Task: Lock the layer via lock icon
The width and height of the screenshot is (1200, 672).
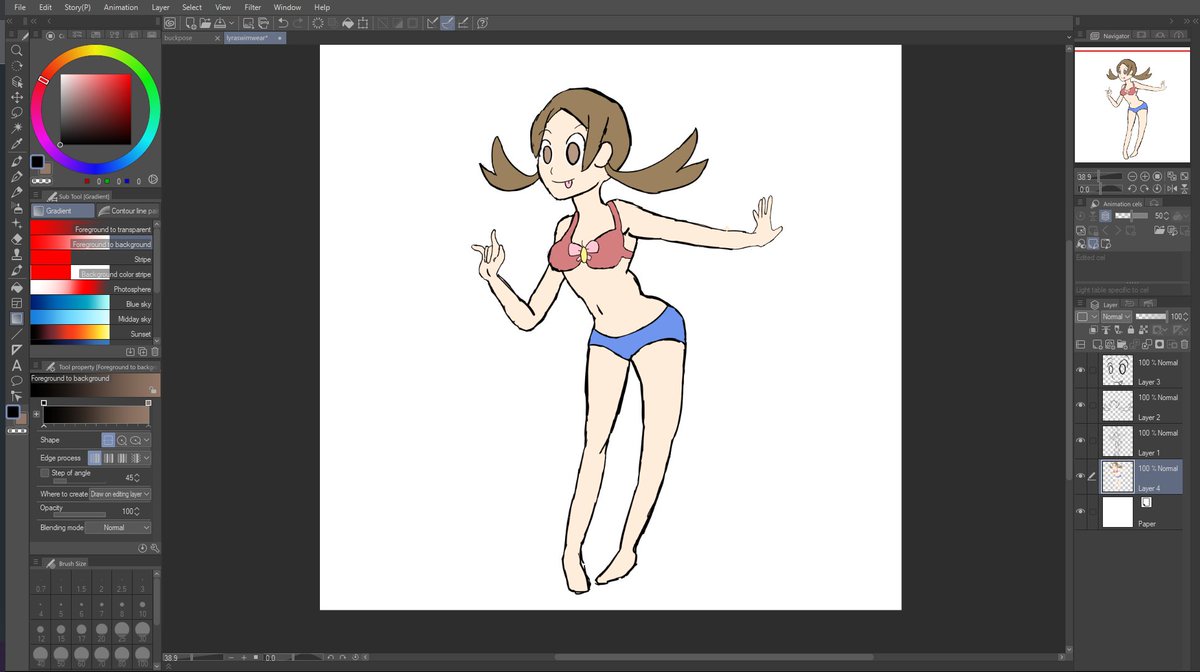Action: (1133, 329)
